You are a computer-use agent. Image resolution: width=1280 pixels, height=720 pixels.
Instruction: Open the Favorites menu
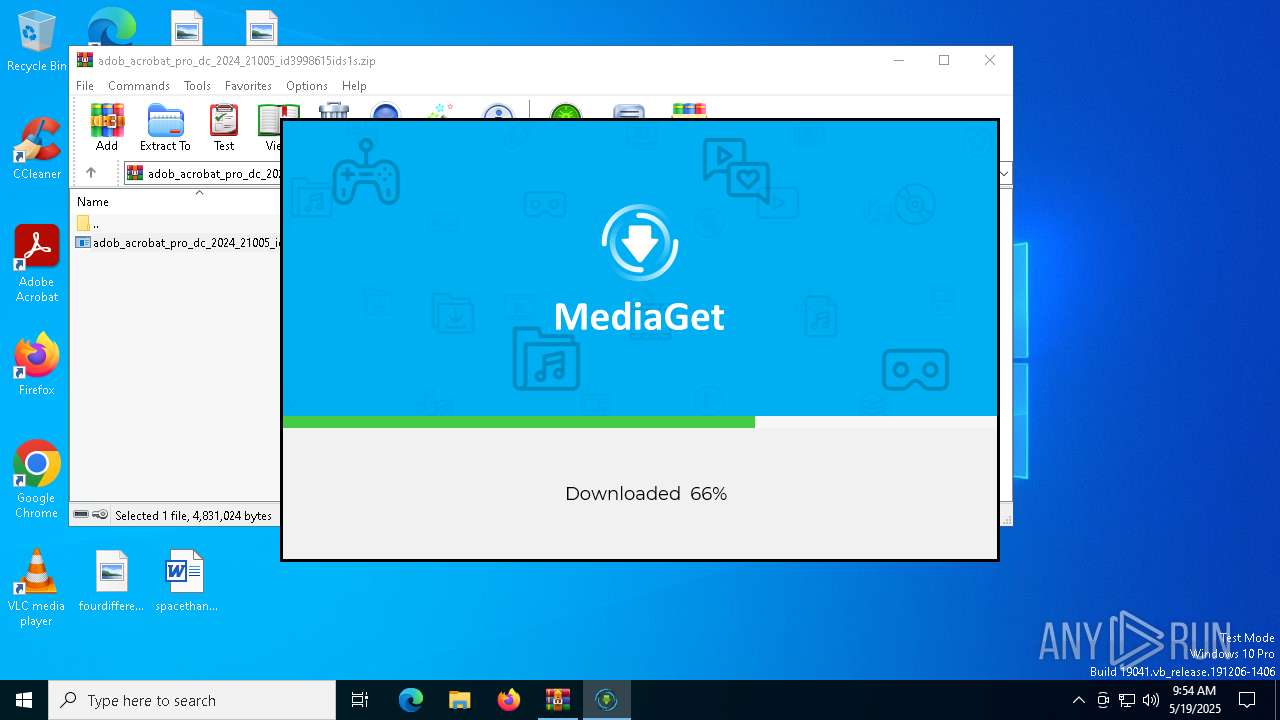pos(248,86)
